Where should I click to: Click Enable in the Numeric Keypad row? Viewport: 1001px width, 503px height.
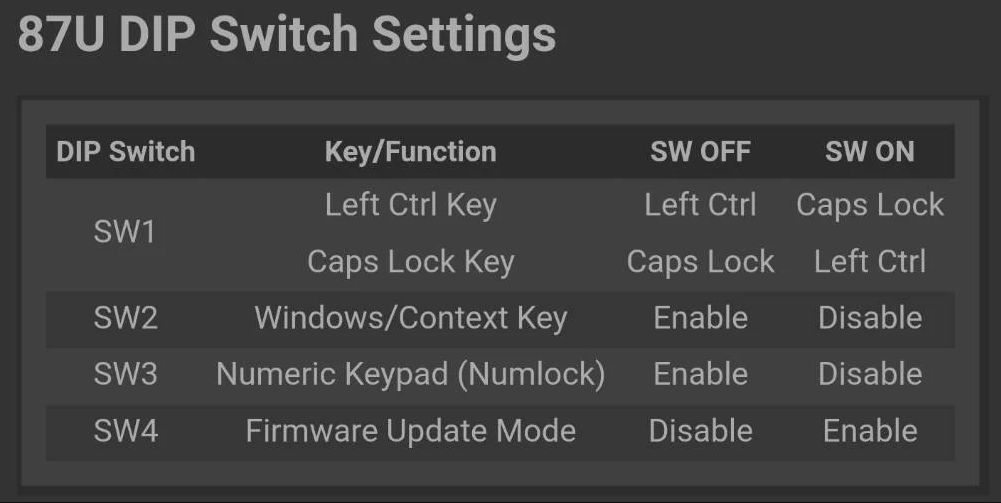(x=700, y=374)
